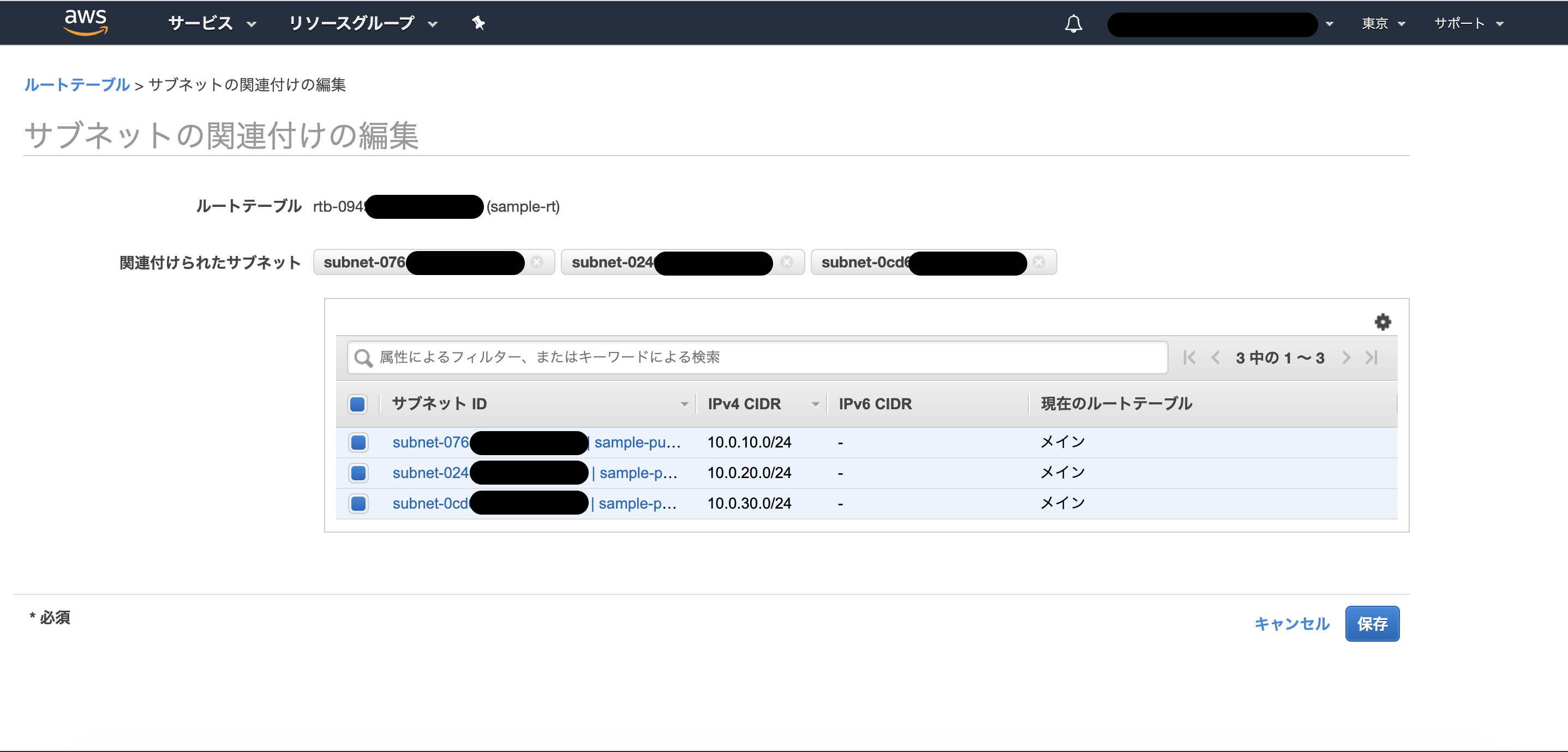Click the pin icon in the top navigation bar

point(478,23)
